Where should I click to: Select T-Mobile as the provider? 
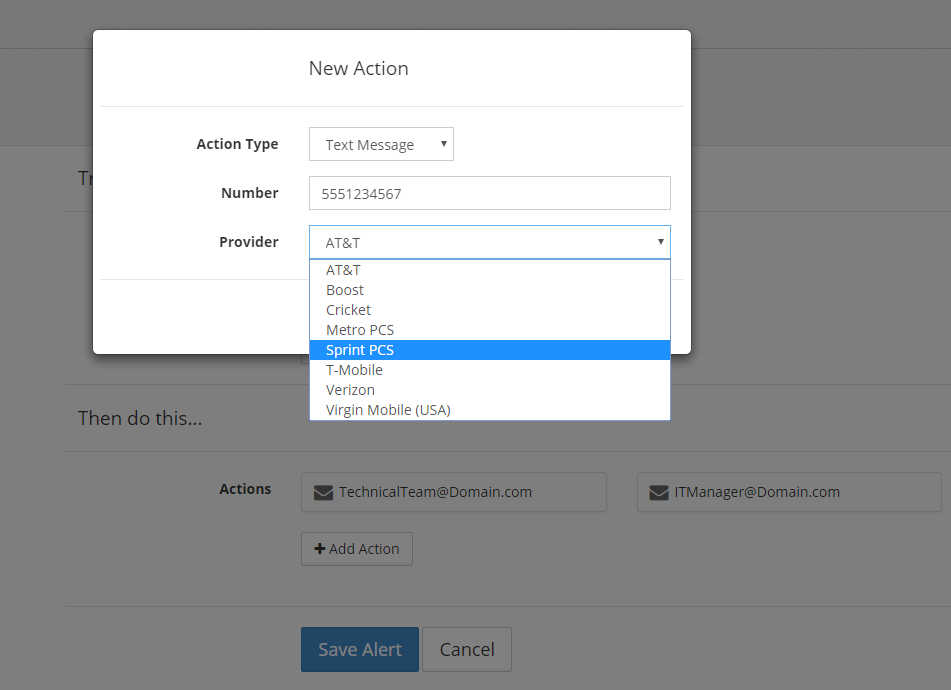[x=354, y=370]
